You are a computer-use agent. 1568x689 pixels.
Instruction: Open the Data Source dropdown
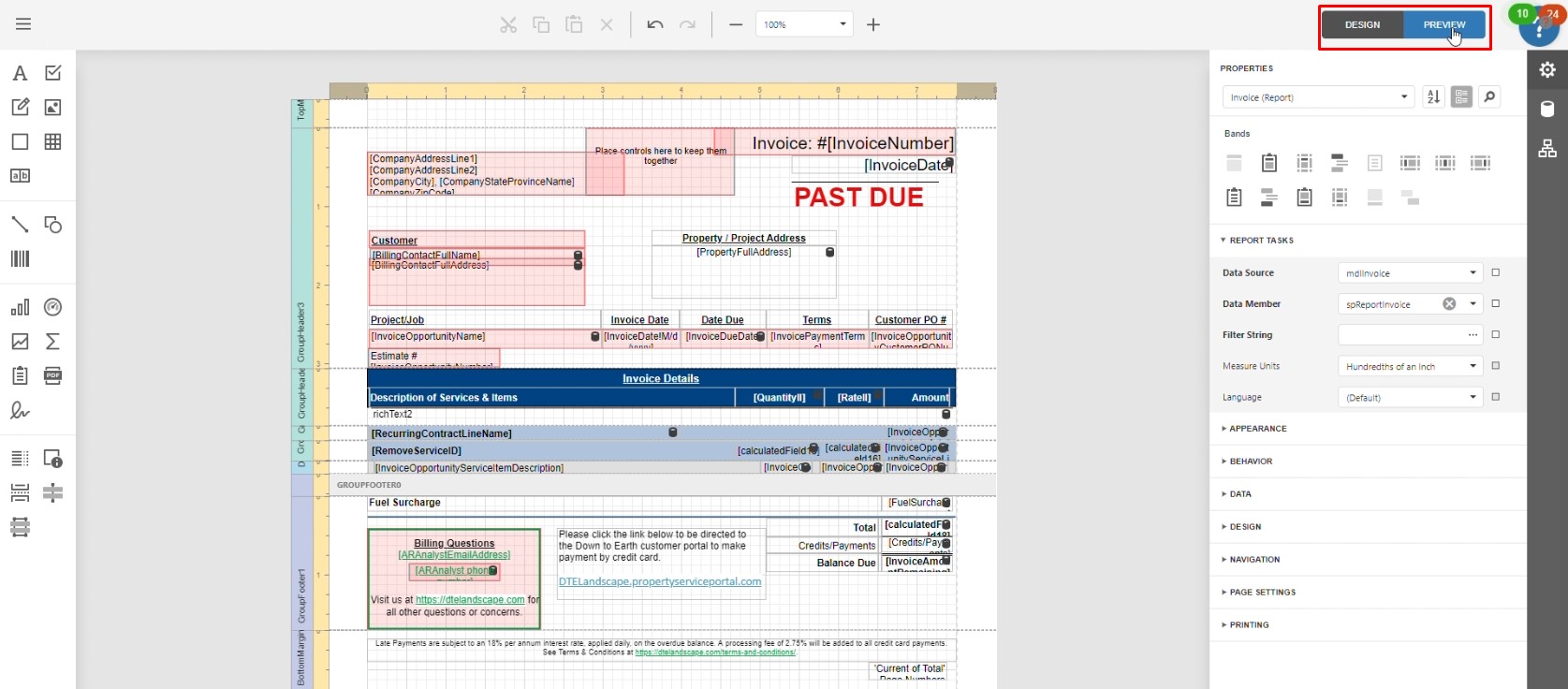(1410, 273)
